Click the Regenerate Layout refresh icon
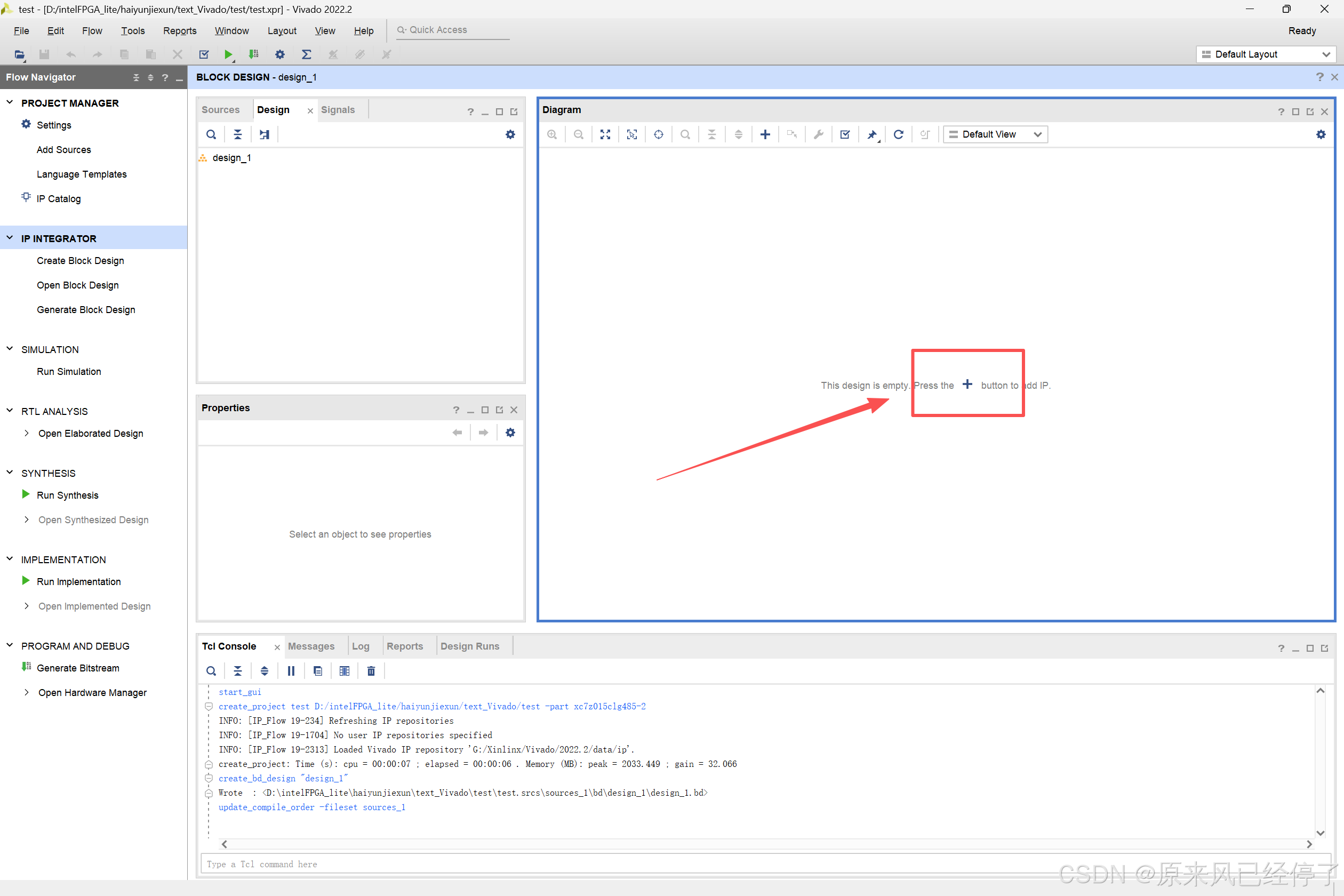The height and width of the screenshot is (896, 1344). coord(898,134)
